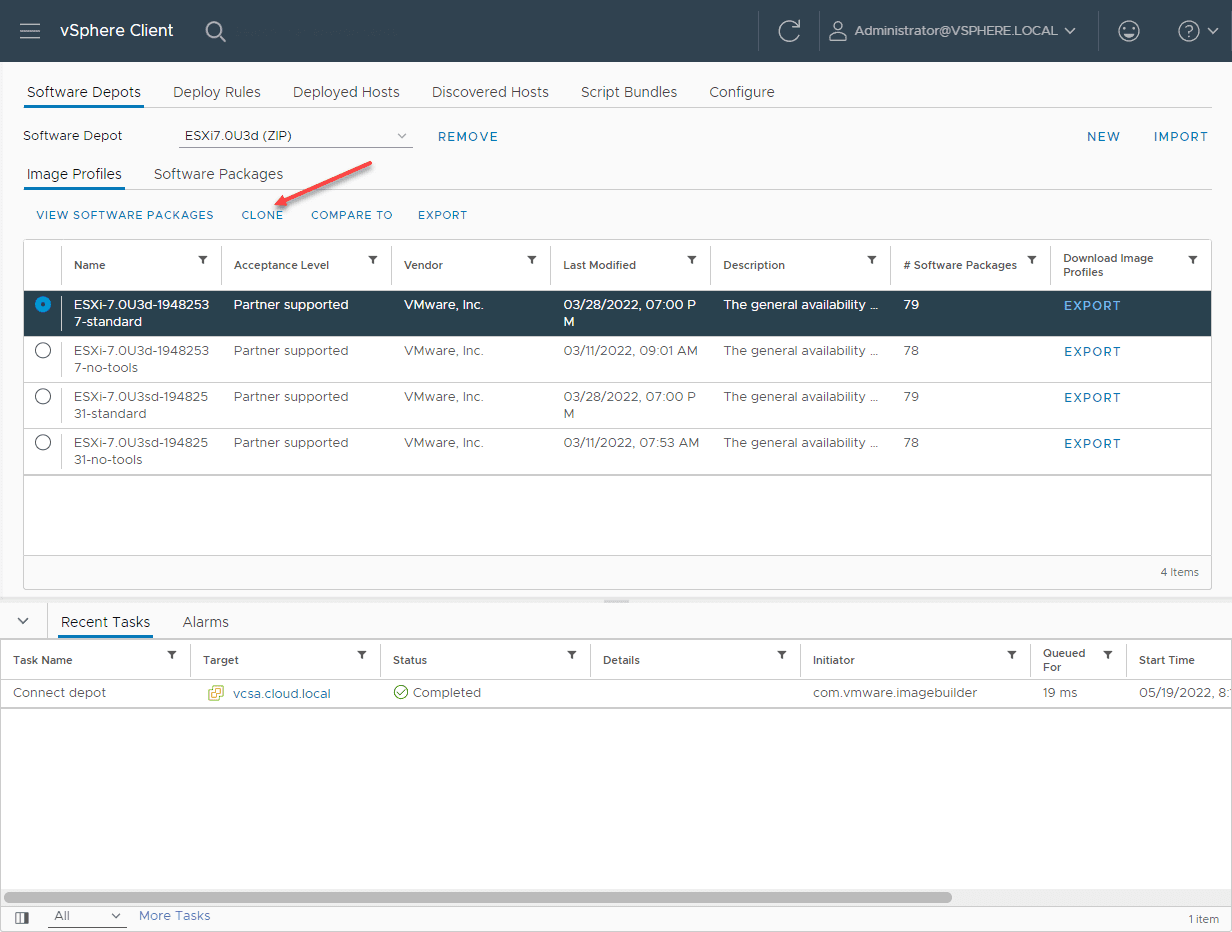Switch to the Deploy Rules tab
This screenshot has width=1232, height=932.
[216, 92]
